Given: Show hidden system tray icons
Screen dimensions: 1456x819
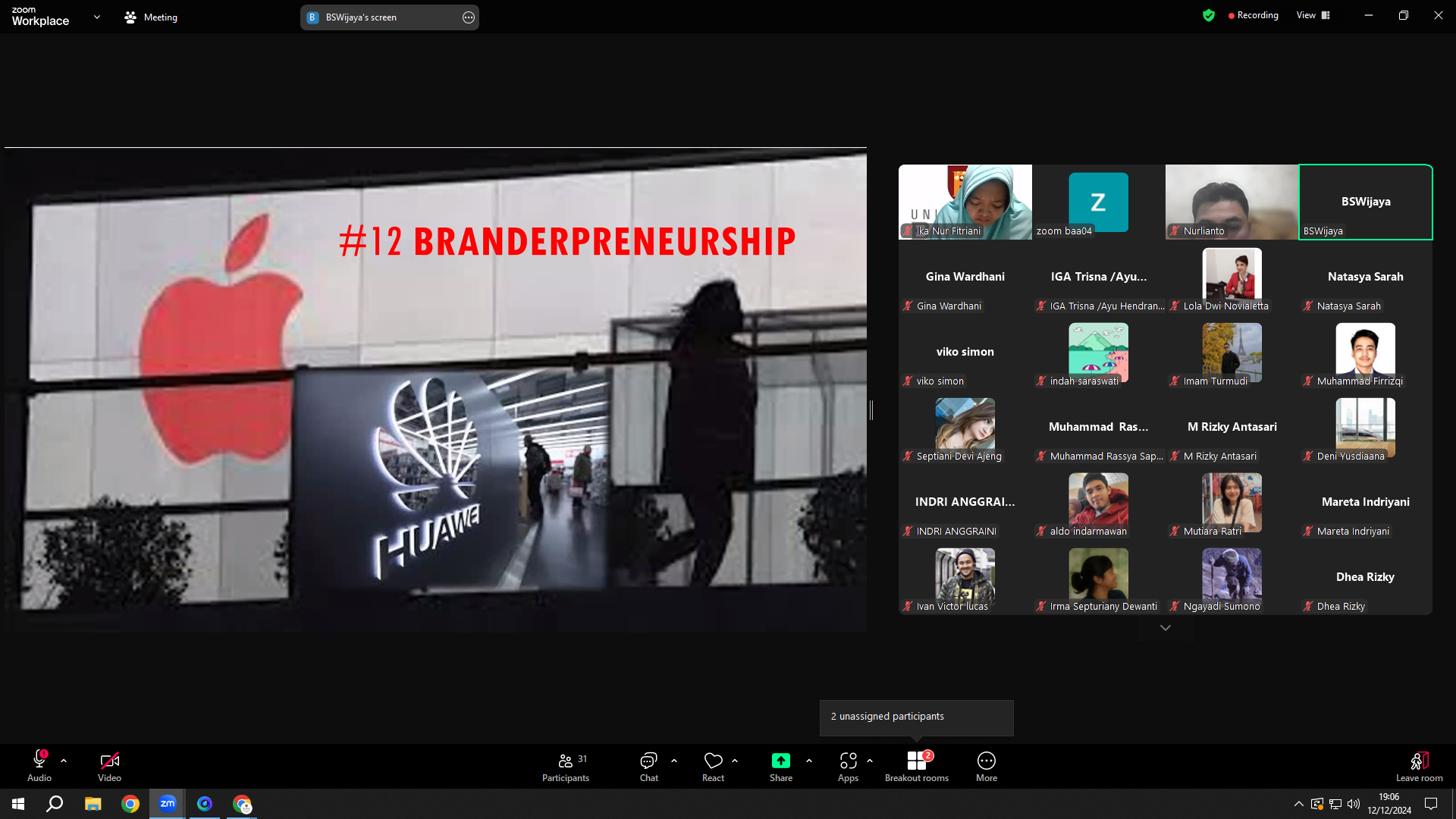Looking at the screenshot, I should tap(1299, 804).
